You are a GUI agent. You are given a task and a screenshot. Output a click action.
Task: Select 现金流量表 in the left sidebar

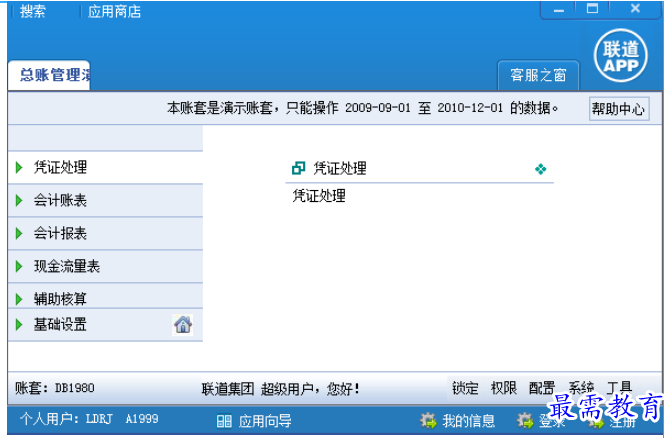pyautogui.click(x=105, y=266)
